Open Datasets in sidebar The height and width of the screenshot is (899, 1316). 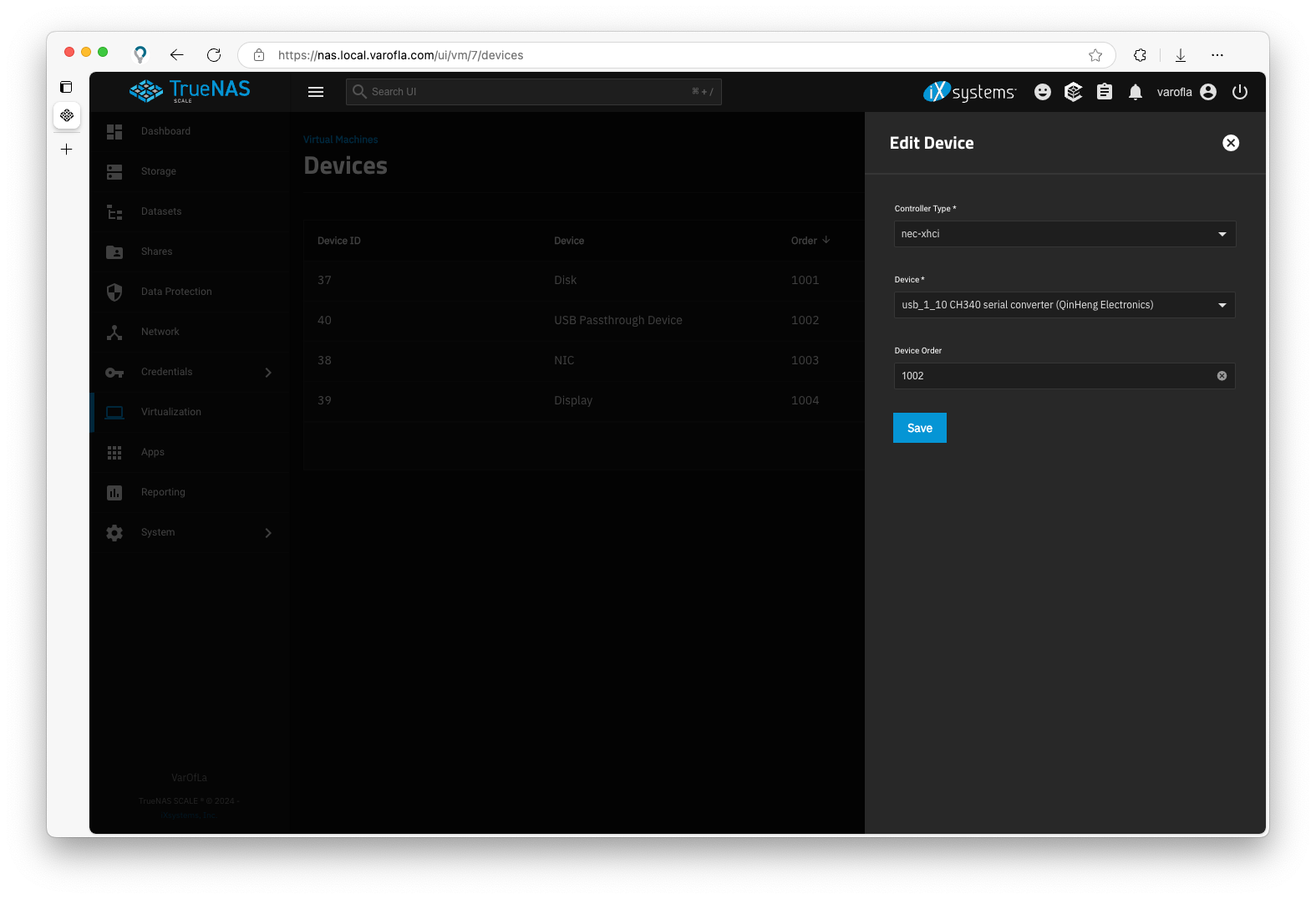click(190, 211)
